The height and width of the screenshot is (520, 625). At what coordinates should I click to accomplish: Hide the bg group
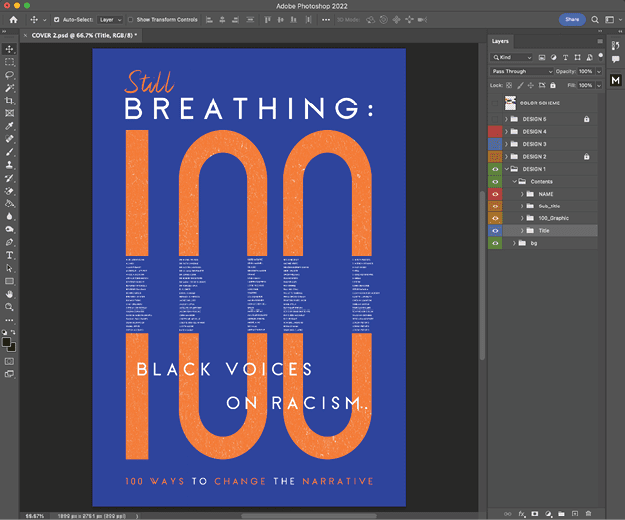click(495, 243)
